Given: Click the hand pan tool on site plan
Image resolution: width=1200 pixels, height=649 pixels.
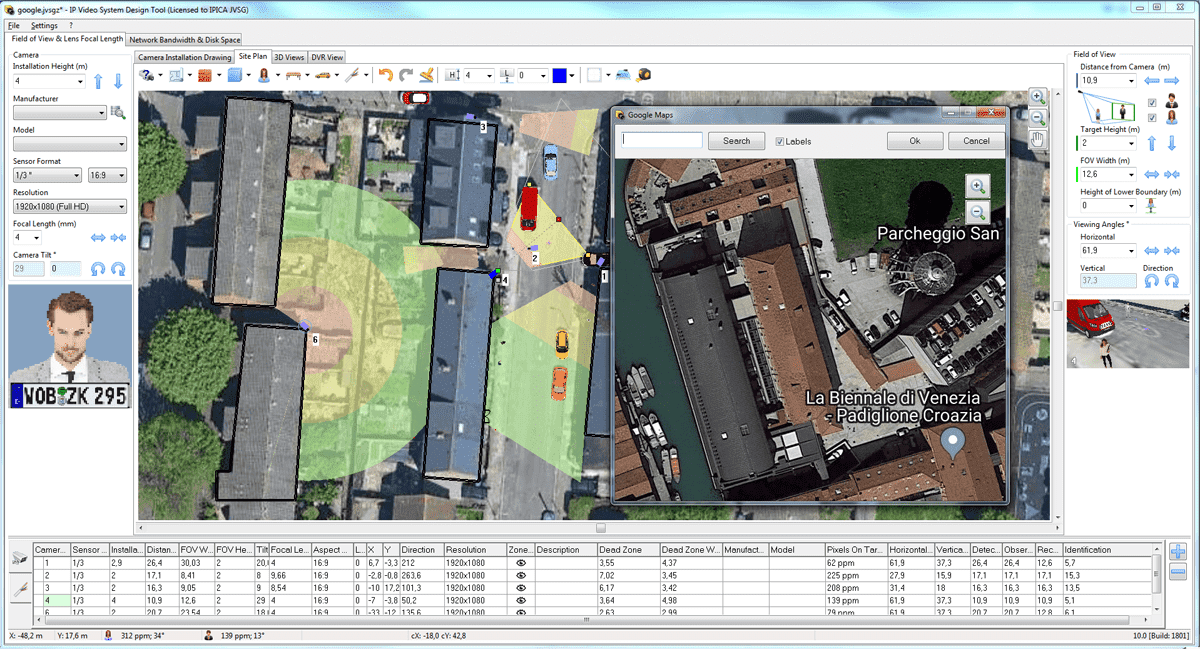Looking at the screenshot, I should 1038,139.
